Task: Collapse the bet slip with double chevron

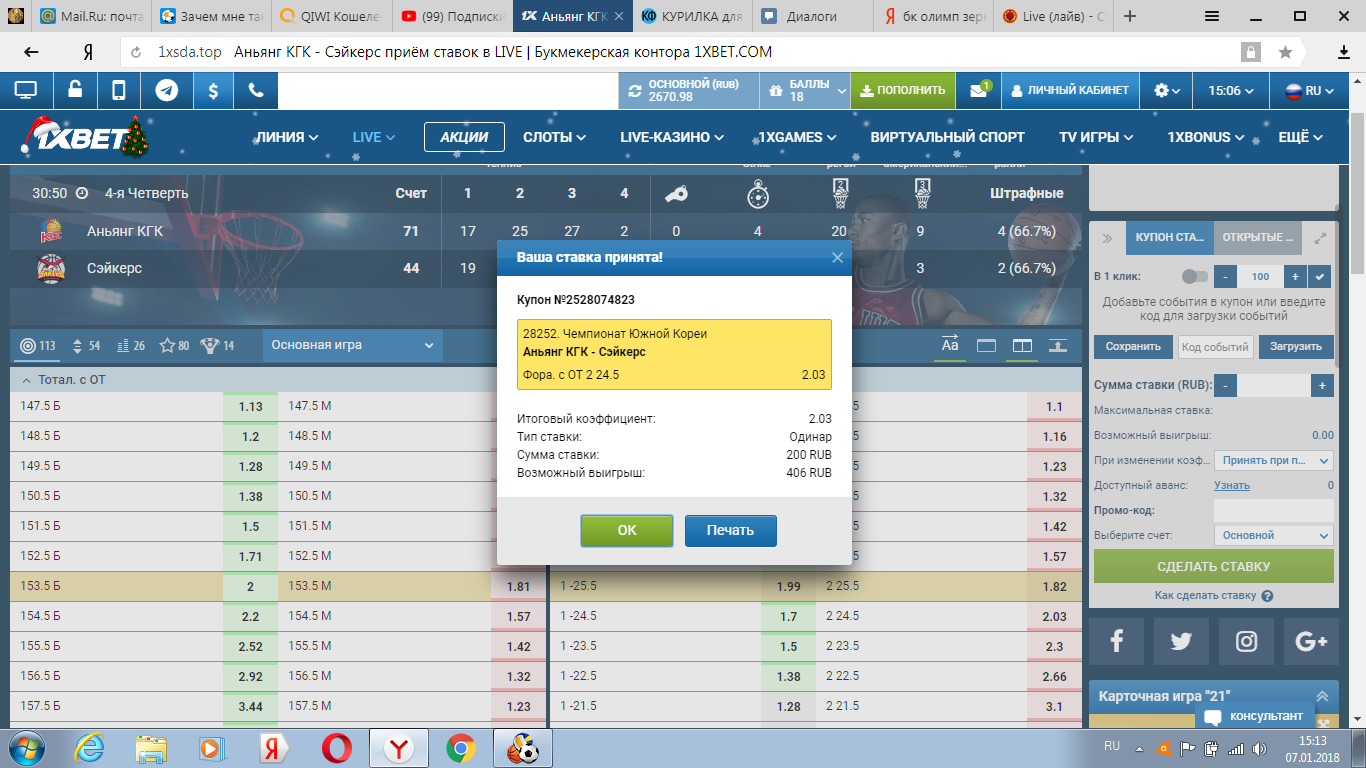Action: point(1107,238)
